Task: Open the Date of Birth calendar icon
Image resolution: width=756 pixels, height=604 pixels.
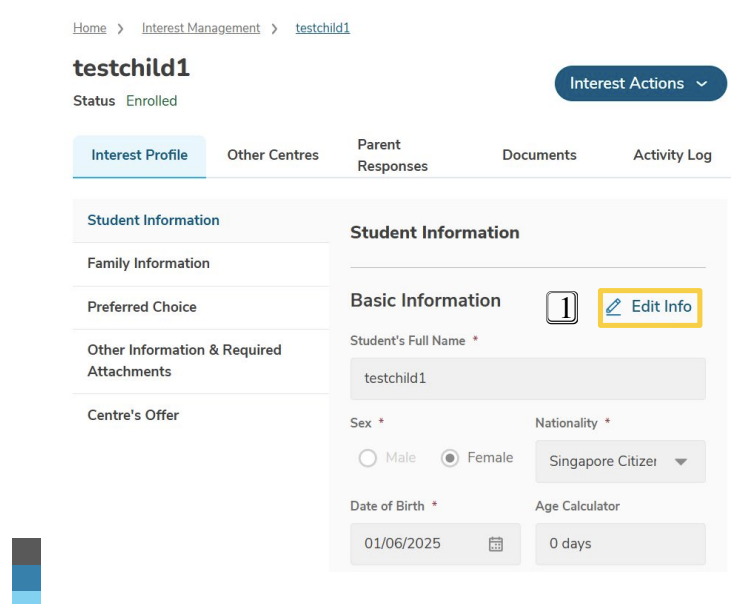Action: tap(496, 544)
